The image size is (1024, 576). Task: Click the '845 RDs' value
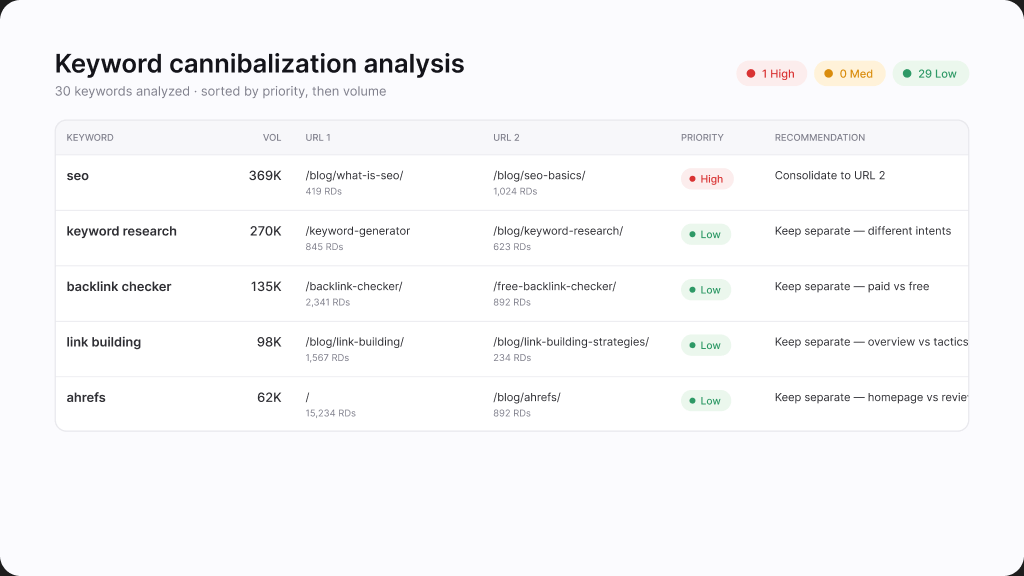(x=325, y=248)
